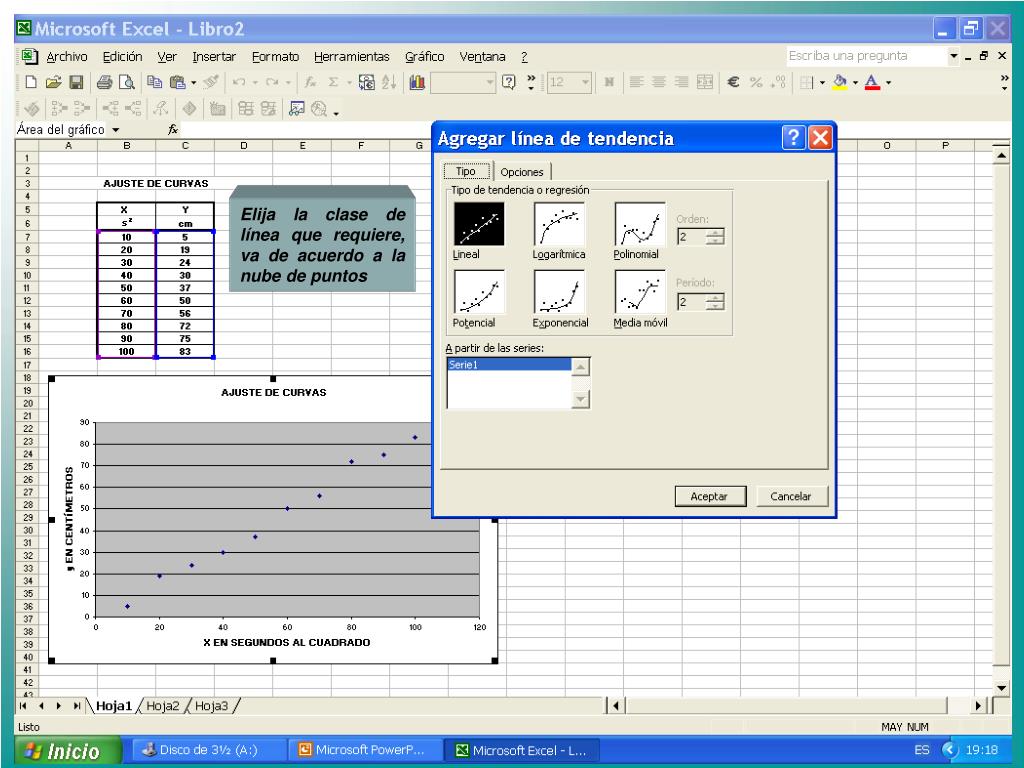This screenshot has height=768, width=1024.
Task: Click the ES language indicator in tray
Action: point(921,750)
